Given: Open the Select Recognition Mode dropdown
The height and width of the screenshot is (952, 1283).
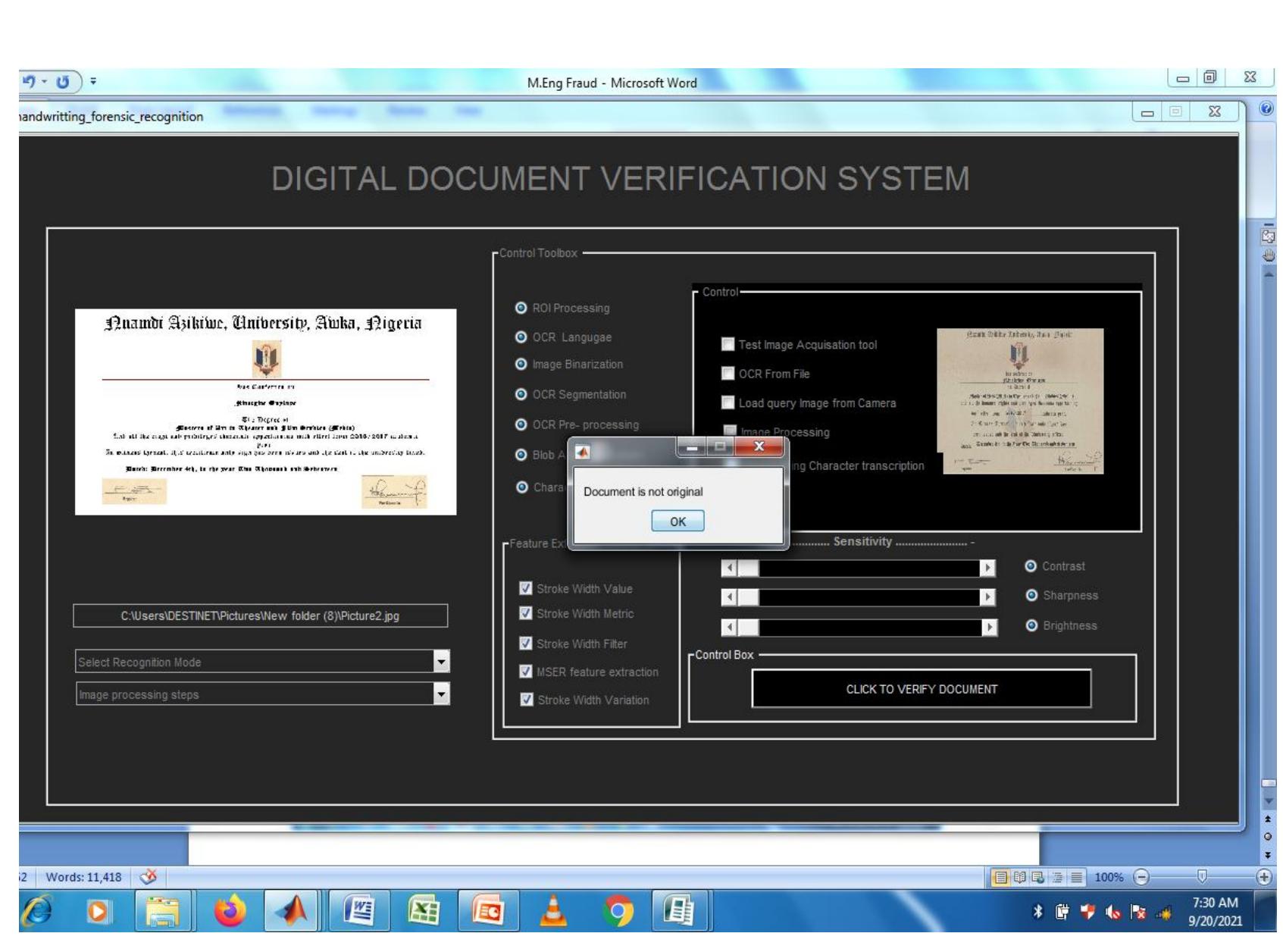Looking at the screenshot, I should [x=442, y=662].
